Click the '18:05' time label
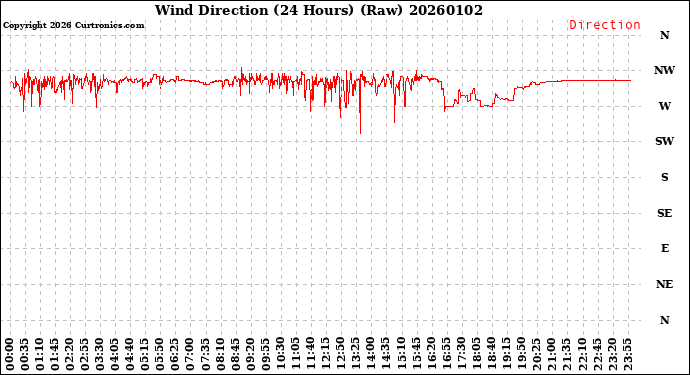Screen dimensions: 690x375 (476, 355)
